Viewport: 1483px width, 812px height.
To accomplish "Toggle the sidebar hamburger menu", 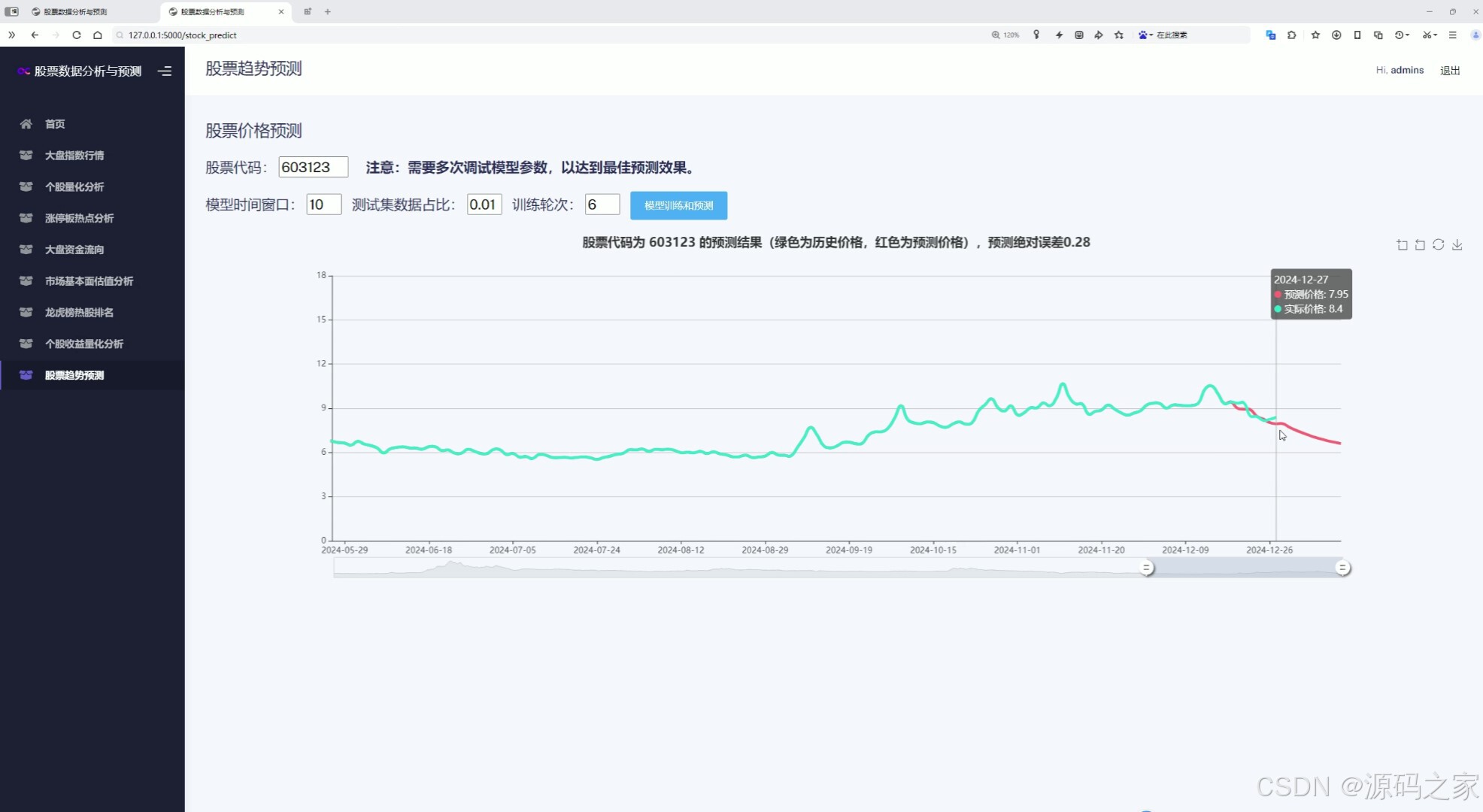I will tap(165, 71).
